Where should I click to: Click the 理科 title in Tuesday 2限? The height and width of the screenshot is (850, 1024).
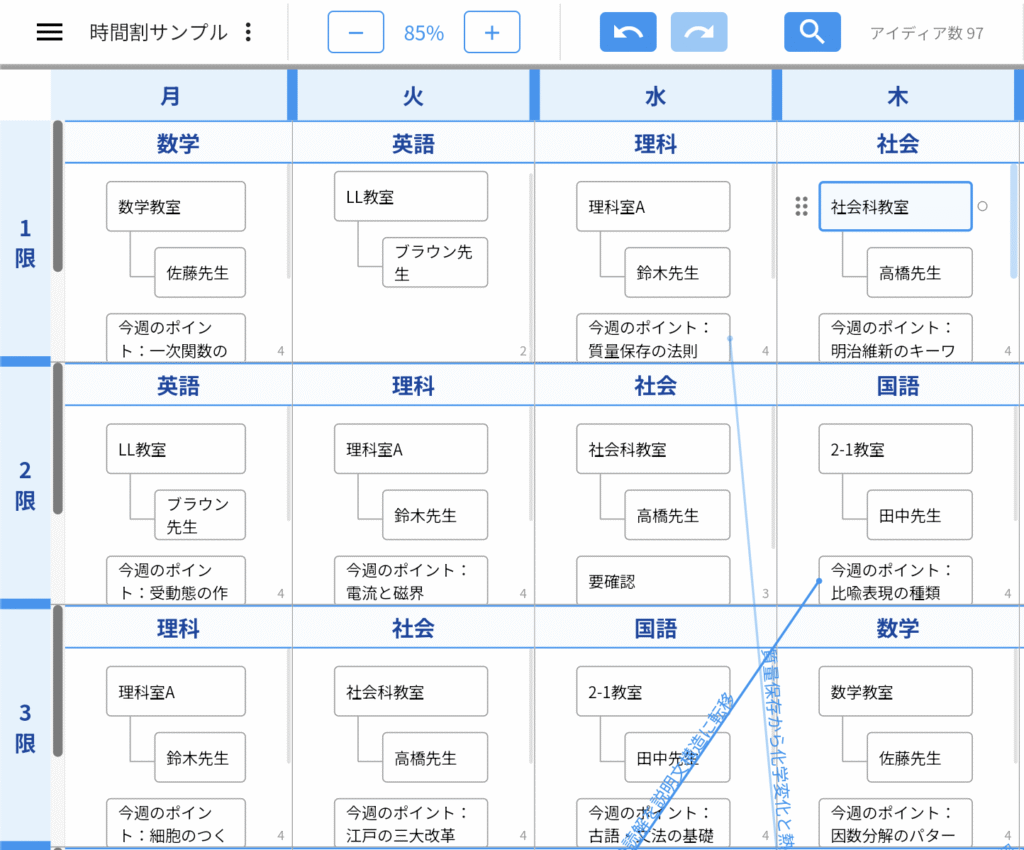click(x=413, y=386)
